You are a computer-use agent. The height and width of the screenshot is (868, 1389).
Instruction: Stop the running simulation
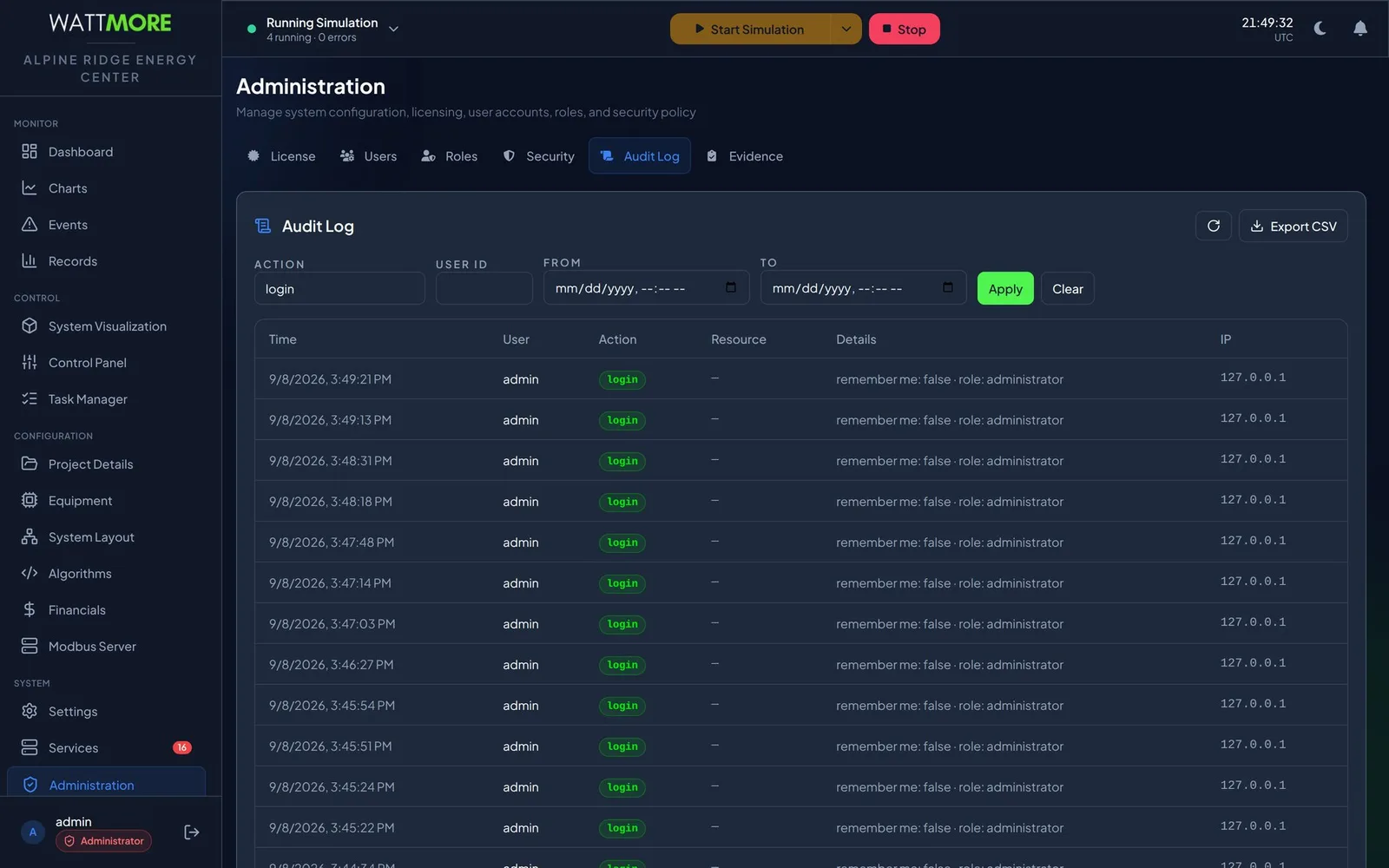click(905, 30)
